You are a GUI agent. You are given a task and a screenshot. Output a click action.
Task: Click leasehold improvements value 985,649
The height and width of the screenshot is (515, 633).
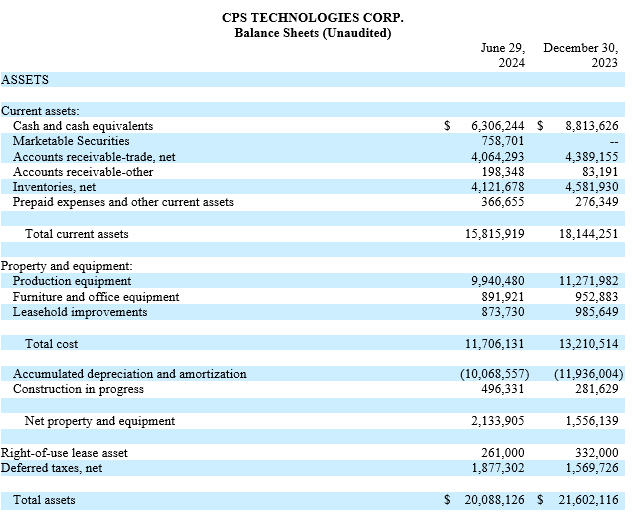597,312
